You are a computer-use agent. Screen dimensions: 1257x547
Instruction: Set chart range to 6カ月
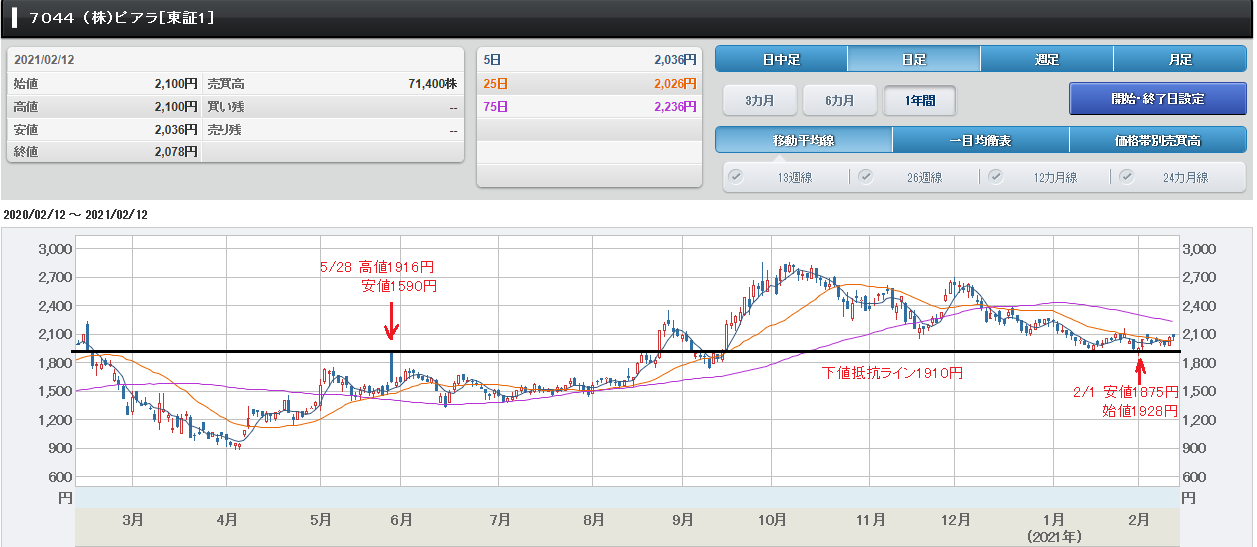click(840, 100)
